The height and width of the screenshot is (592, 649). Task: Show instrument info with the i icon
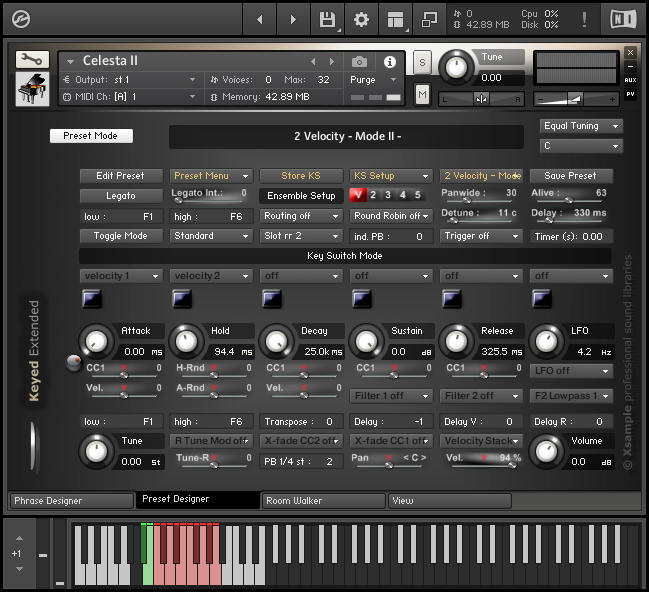(x=389, y=62)
